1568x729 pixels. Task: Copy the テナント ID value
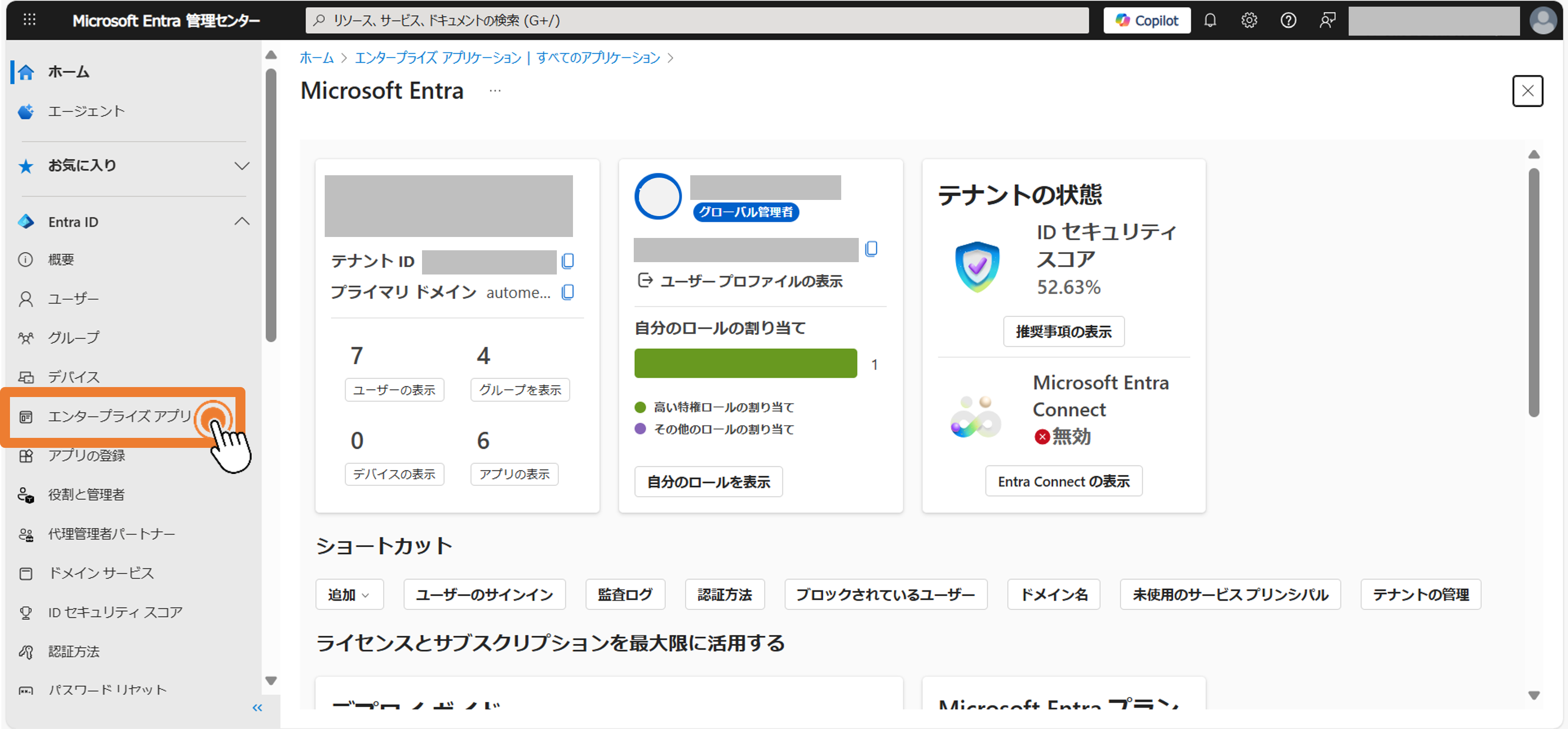coord(567,261)
